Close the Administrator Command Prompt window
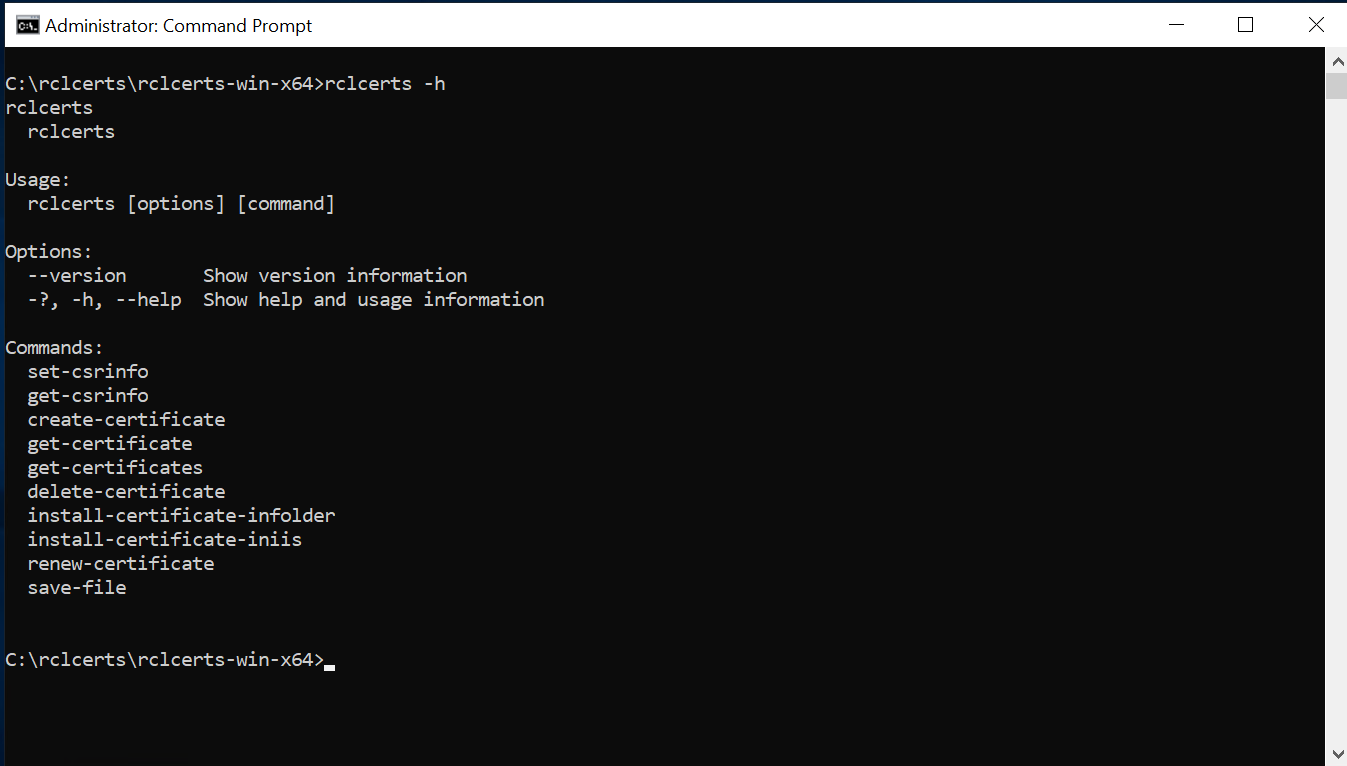 click(x=1315, y=25)
